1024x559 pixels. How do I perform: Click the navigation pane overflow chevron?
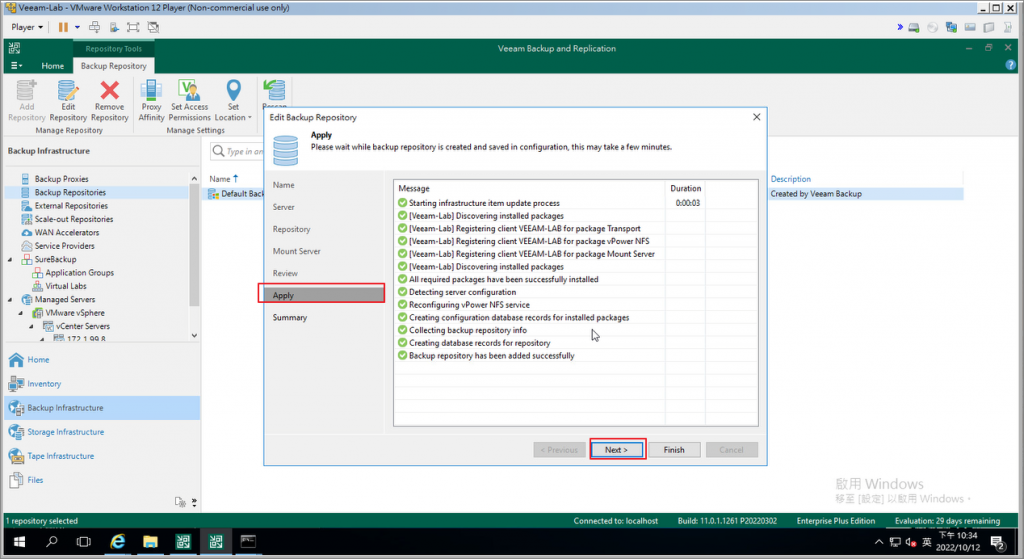click(x=194, y=502)
